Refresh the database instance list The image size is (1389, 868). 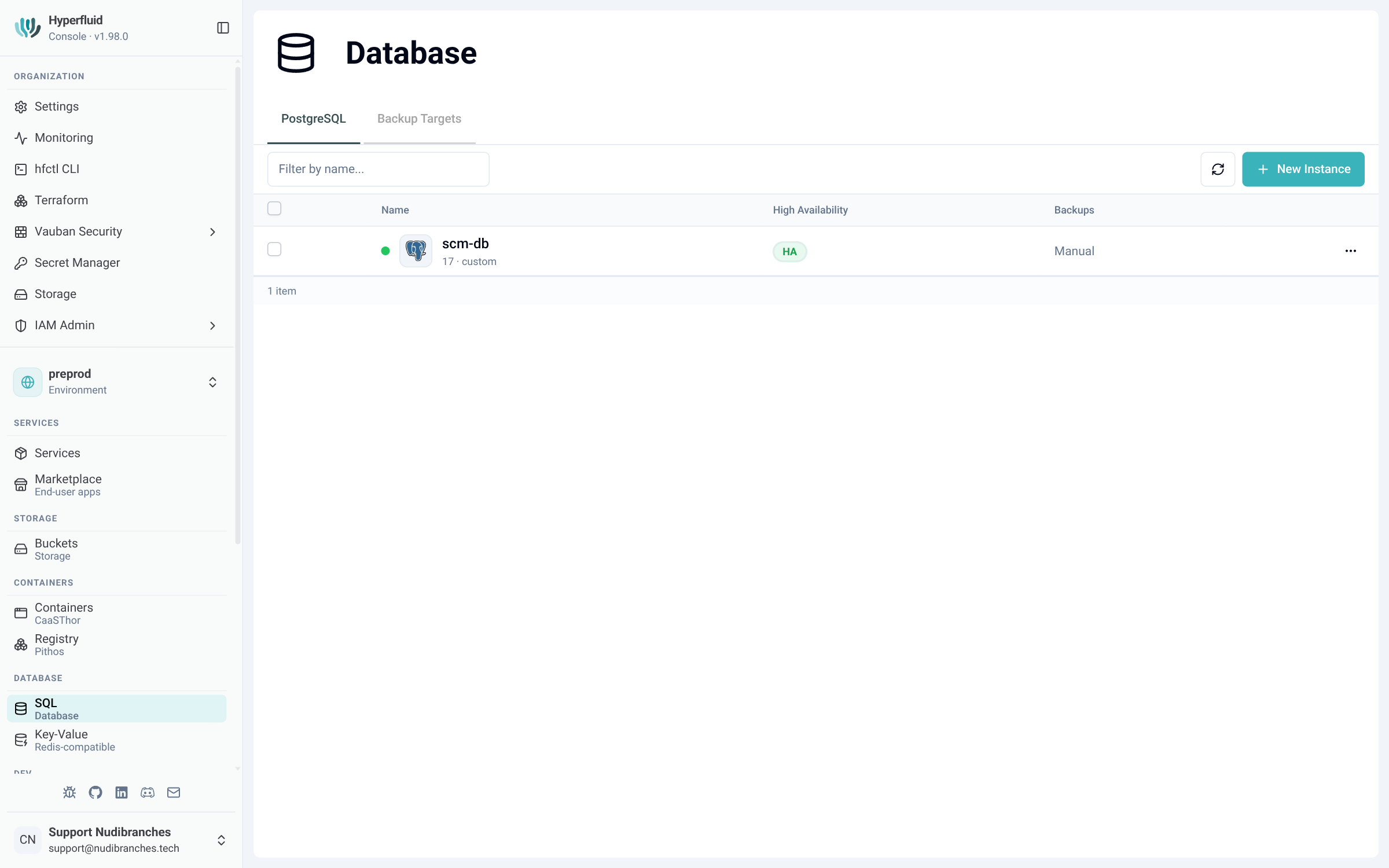tap(1218, 169)
